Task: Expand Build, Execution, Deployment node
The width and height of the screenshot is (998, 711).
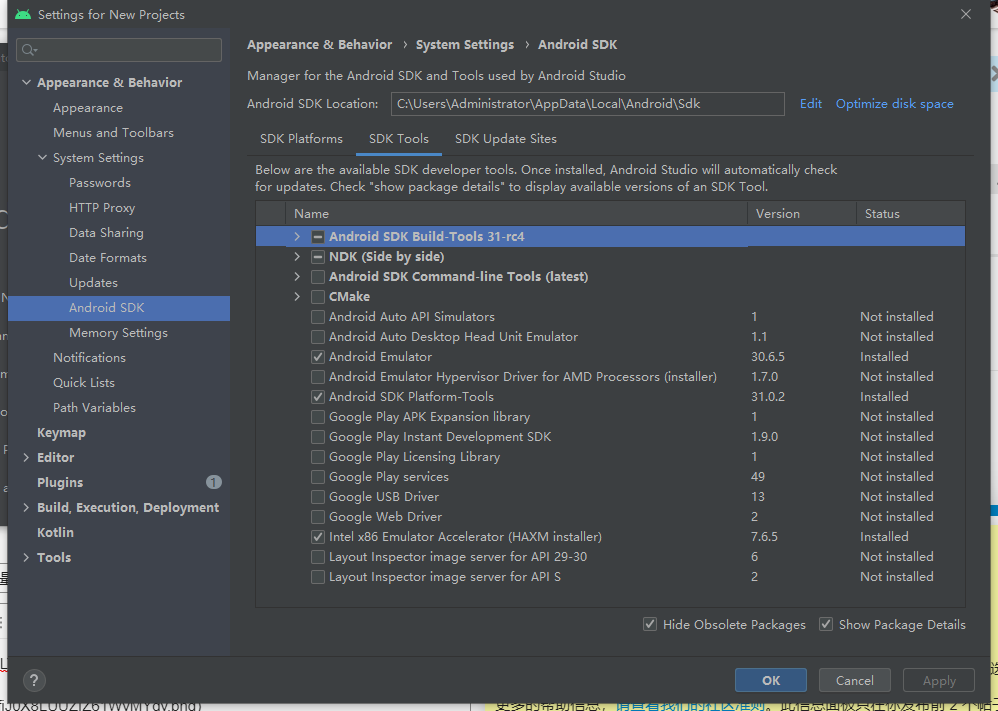Action: tap(26, 507)
